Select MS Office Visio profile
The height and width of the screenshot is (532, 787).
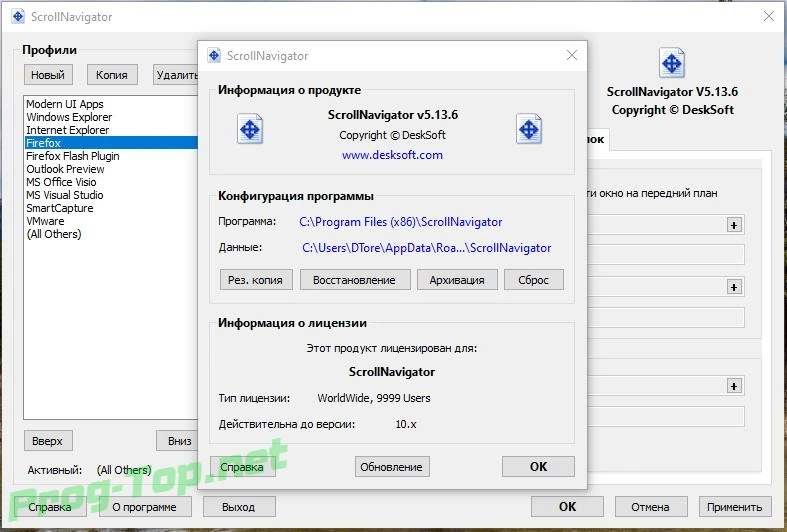tap(111, 182)
